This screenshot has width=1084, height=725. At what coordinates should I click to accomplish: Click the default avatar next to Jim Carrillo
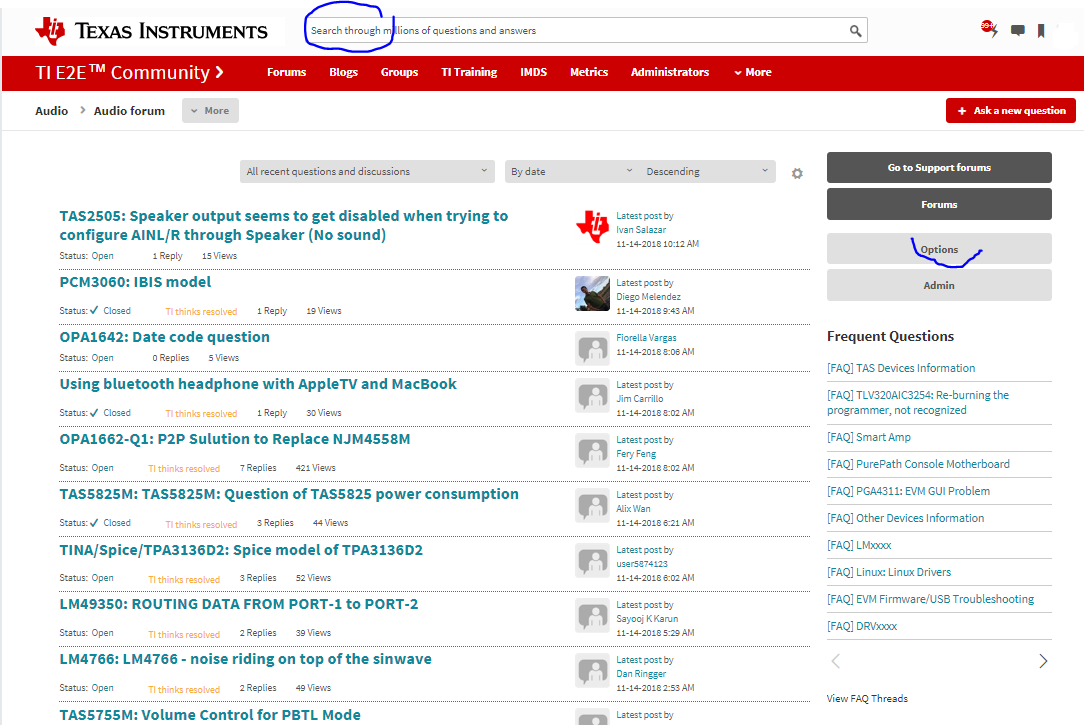pos(592,395)
